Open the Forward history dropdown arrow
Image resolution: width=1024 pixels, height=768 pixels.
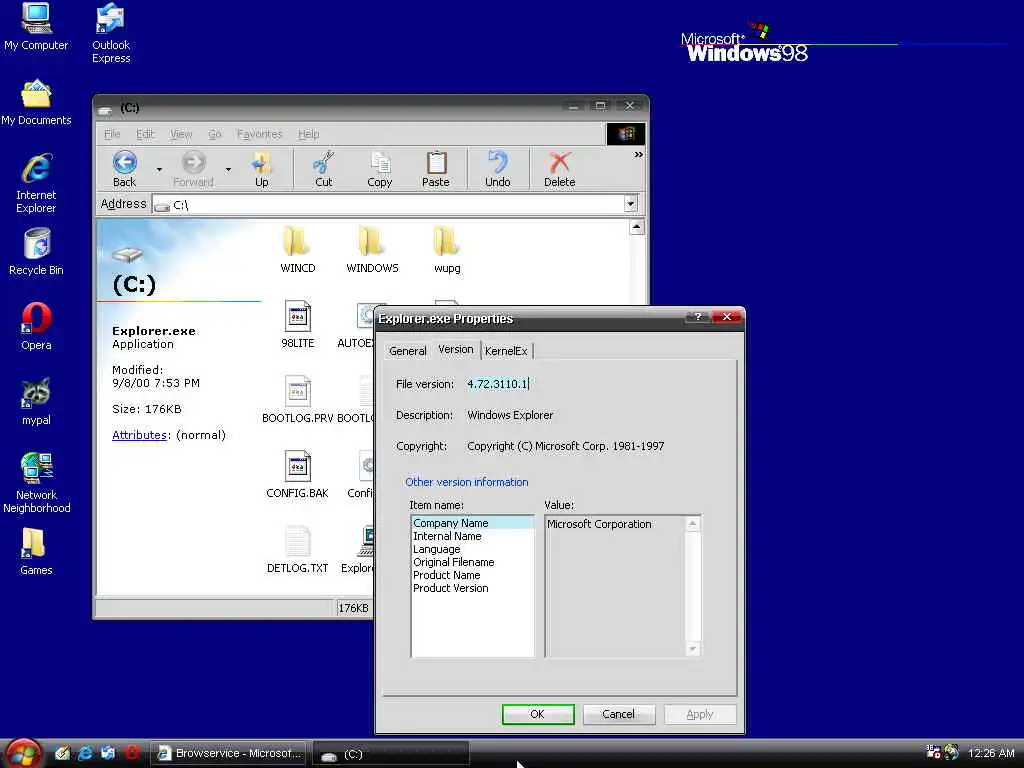[x=228, y=170]
